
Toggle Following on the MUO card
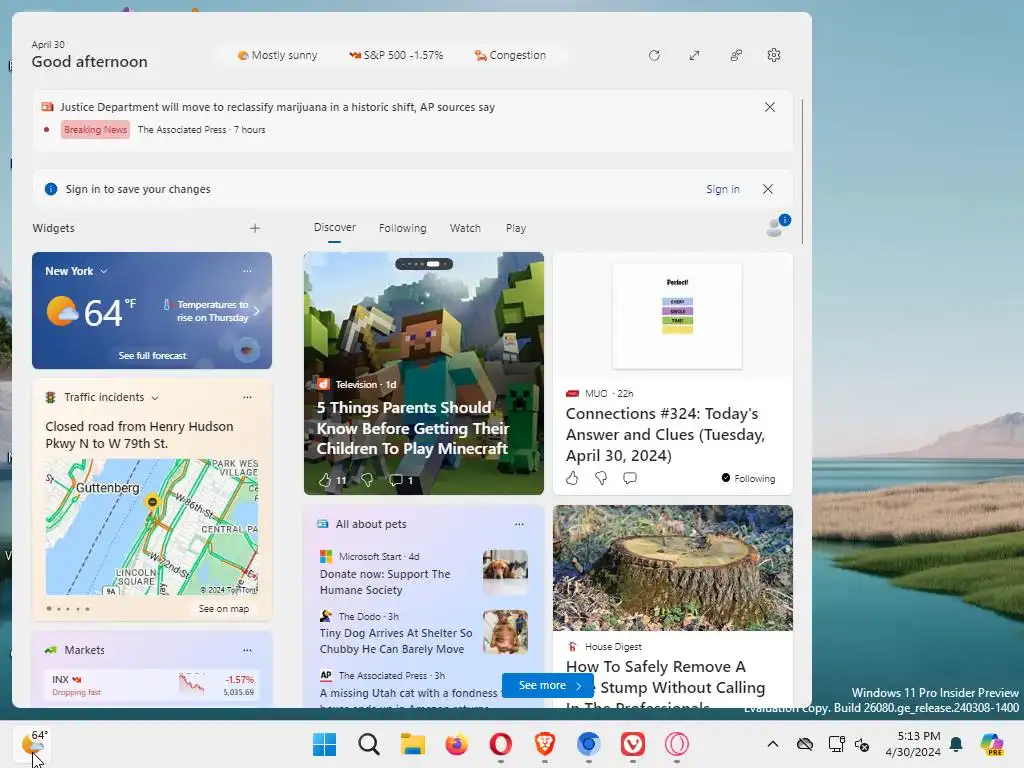coord(748,478)
